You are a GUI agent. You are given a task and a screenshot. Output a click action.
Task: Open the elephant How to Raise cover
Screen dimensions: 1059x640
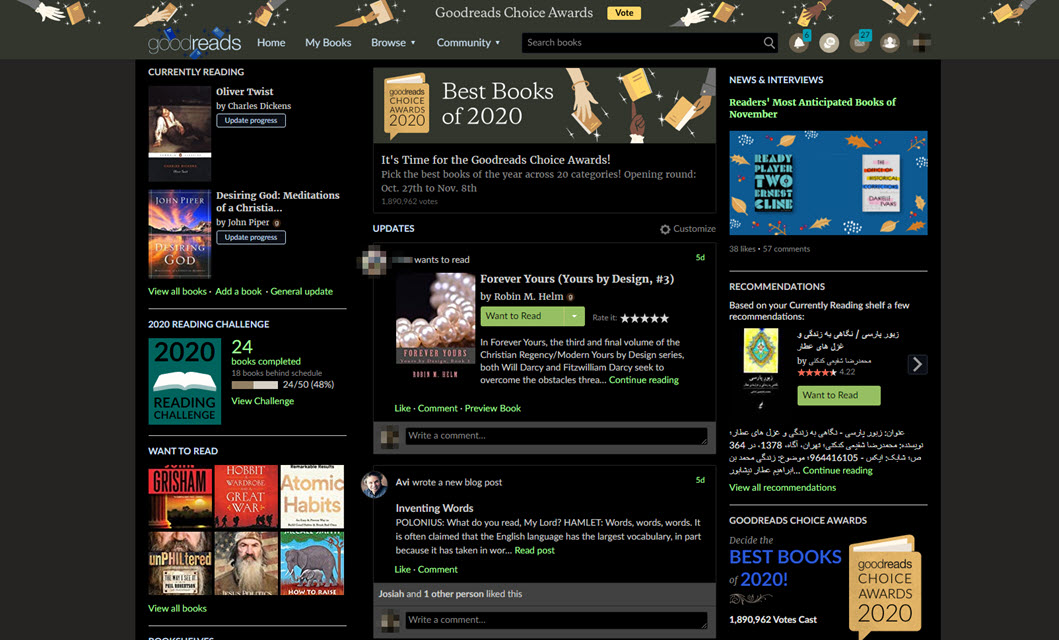[312, 563]
